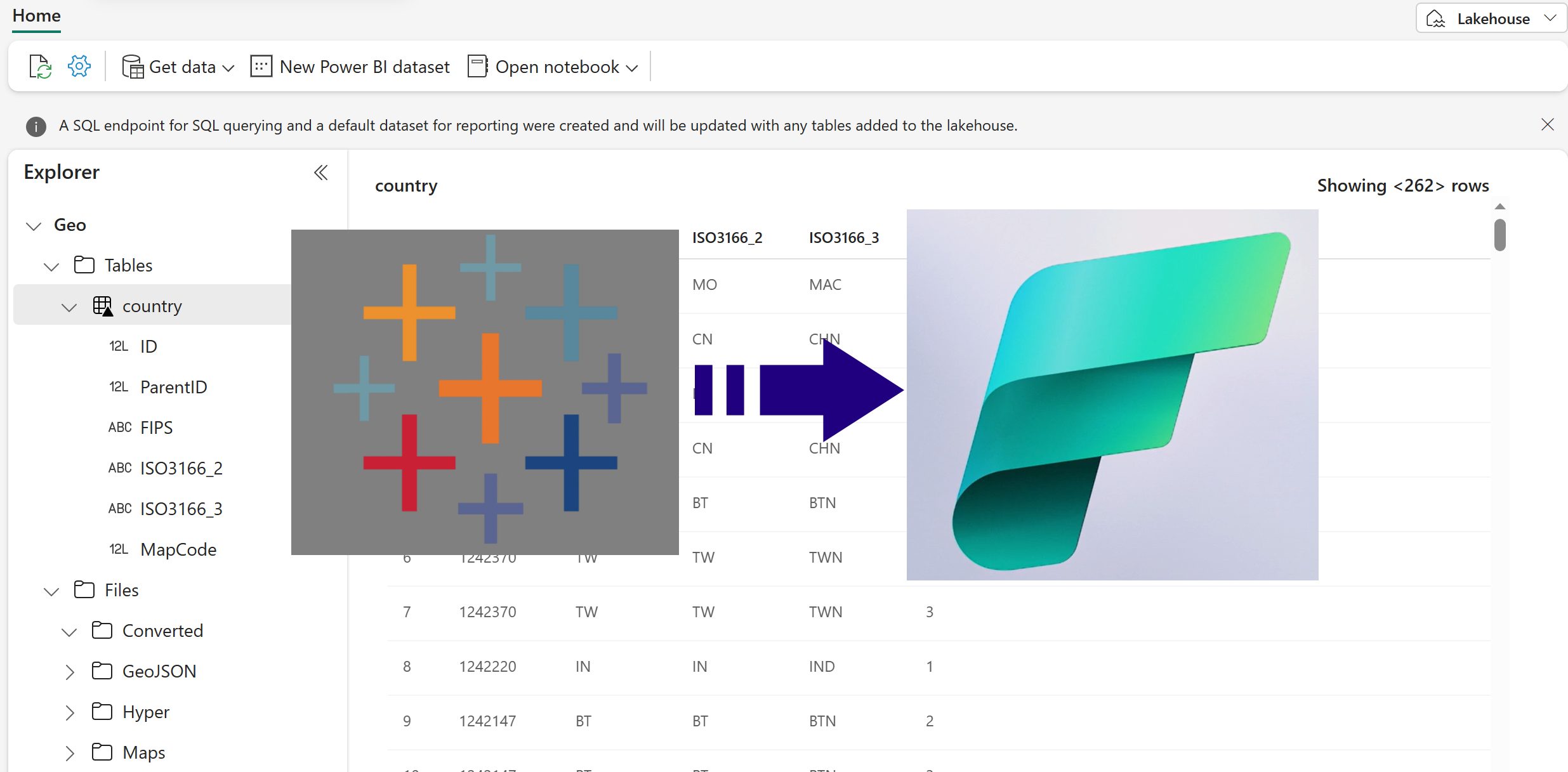The image size is (1568, 772).
Task: Select the ID column in the country table
Action: point(148,346)
